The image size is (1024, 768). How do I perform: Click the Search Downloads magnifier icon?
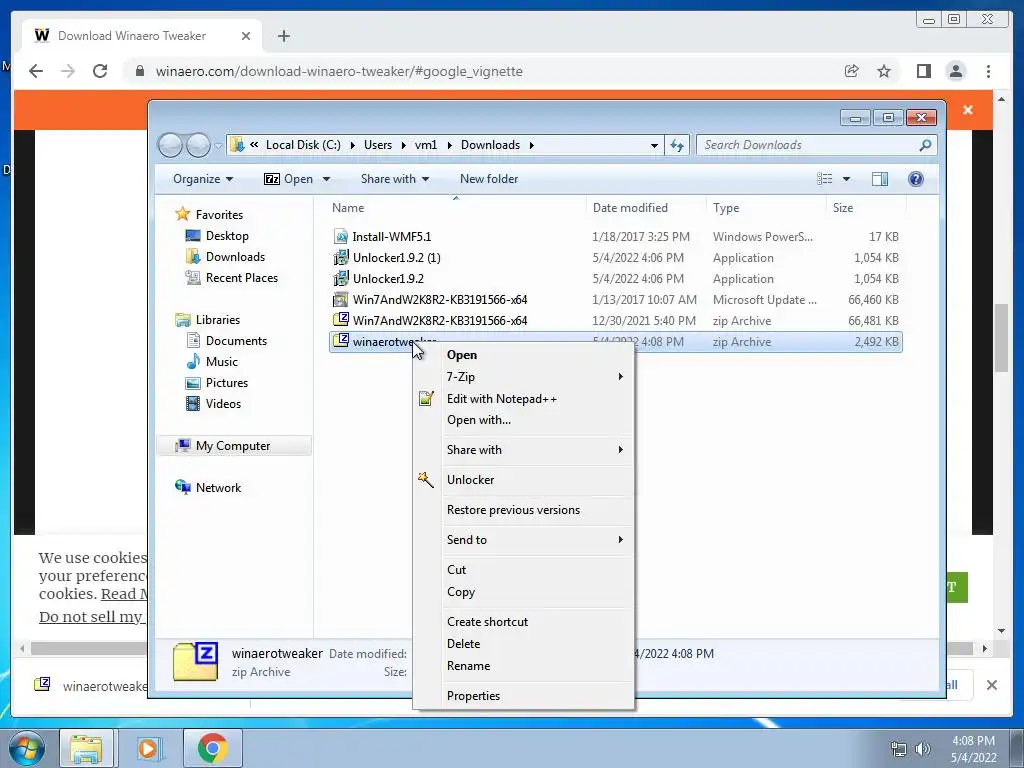point(925,145)
